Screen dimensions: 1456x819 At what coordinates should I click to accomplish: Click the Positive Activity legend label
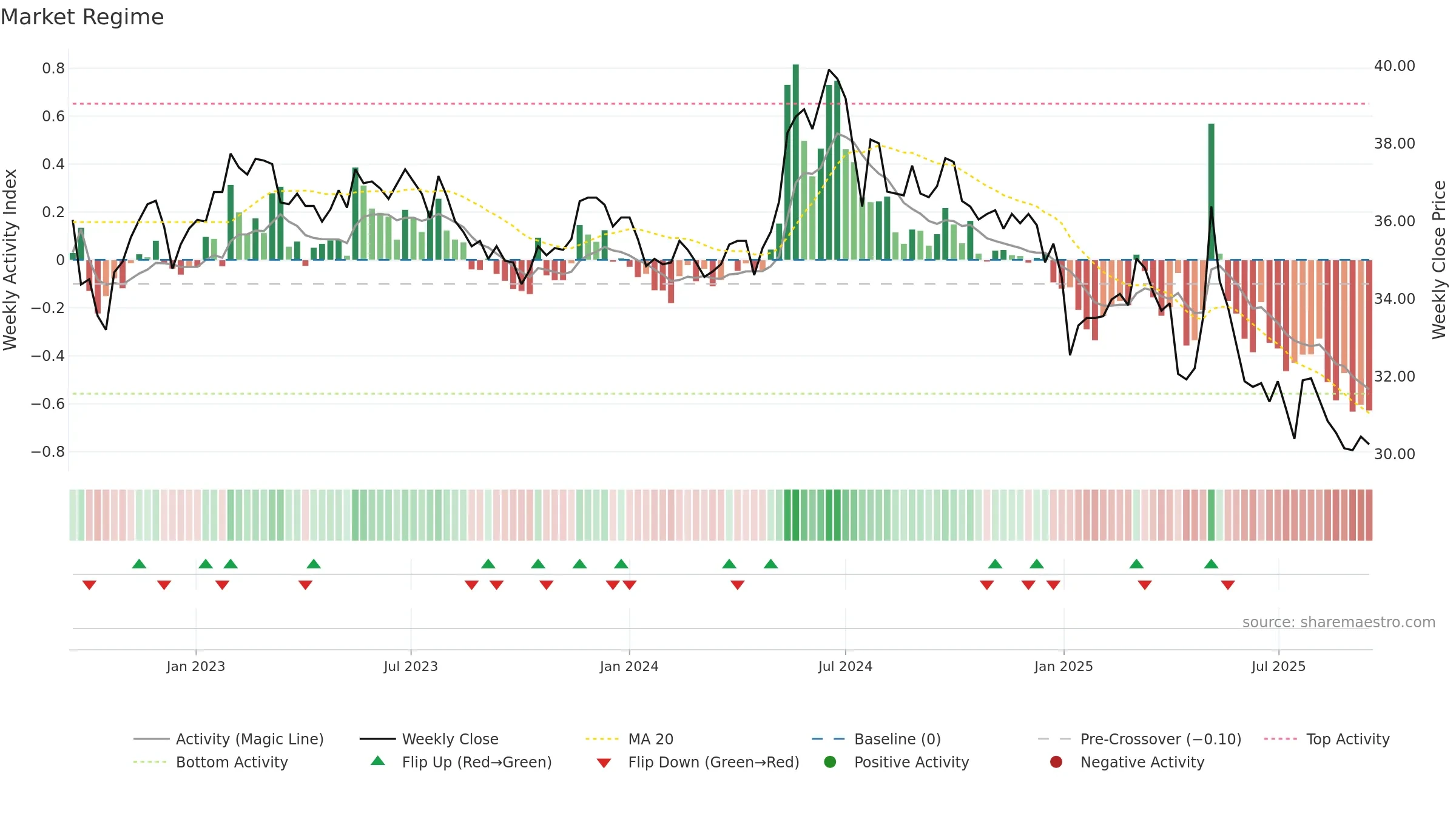point(912,762)
